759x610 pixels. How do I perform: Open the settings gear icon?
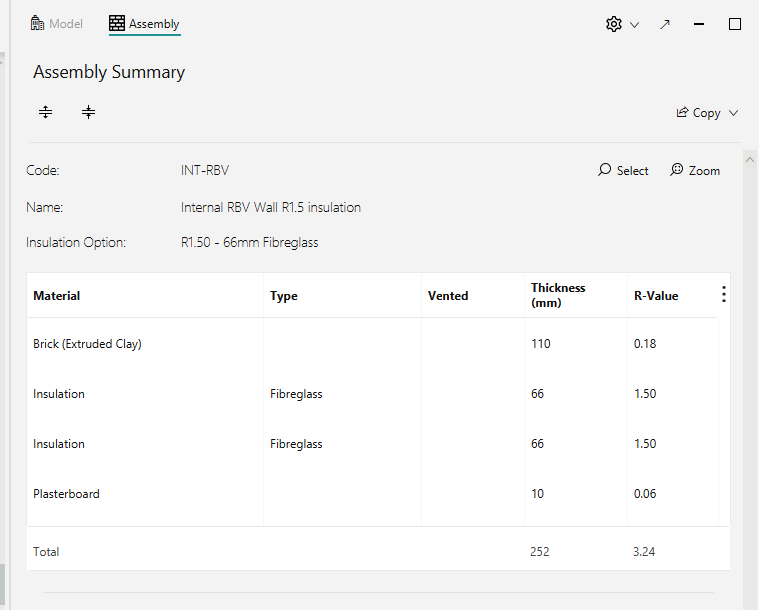614,24
